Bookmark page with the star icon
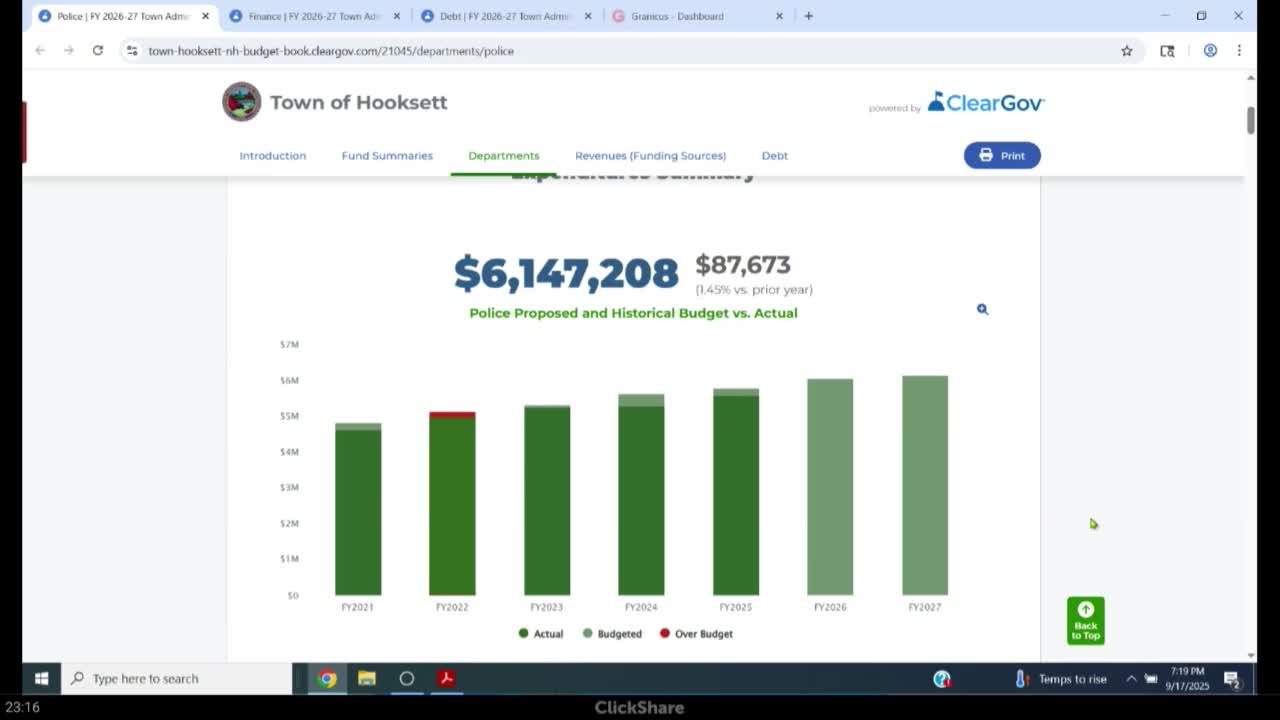This screenshot has width=1280, height=720. [x=1126, y=51]
